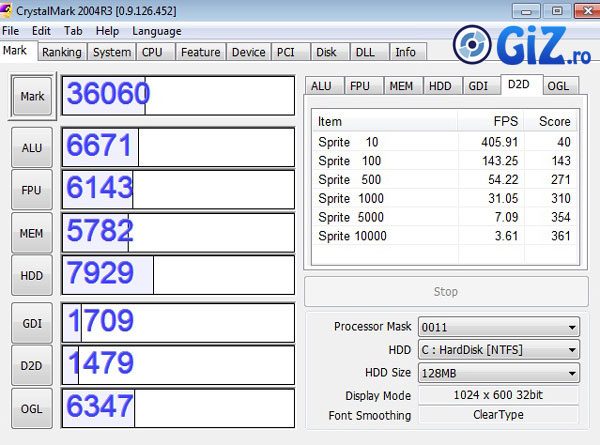Screen dimensions: 600x445
Task: Select the OGL results tab
Action: point(559,86)
